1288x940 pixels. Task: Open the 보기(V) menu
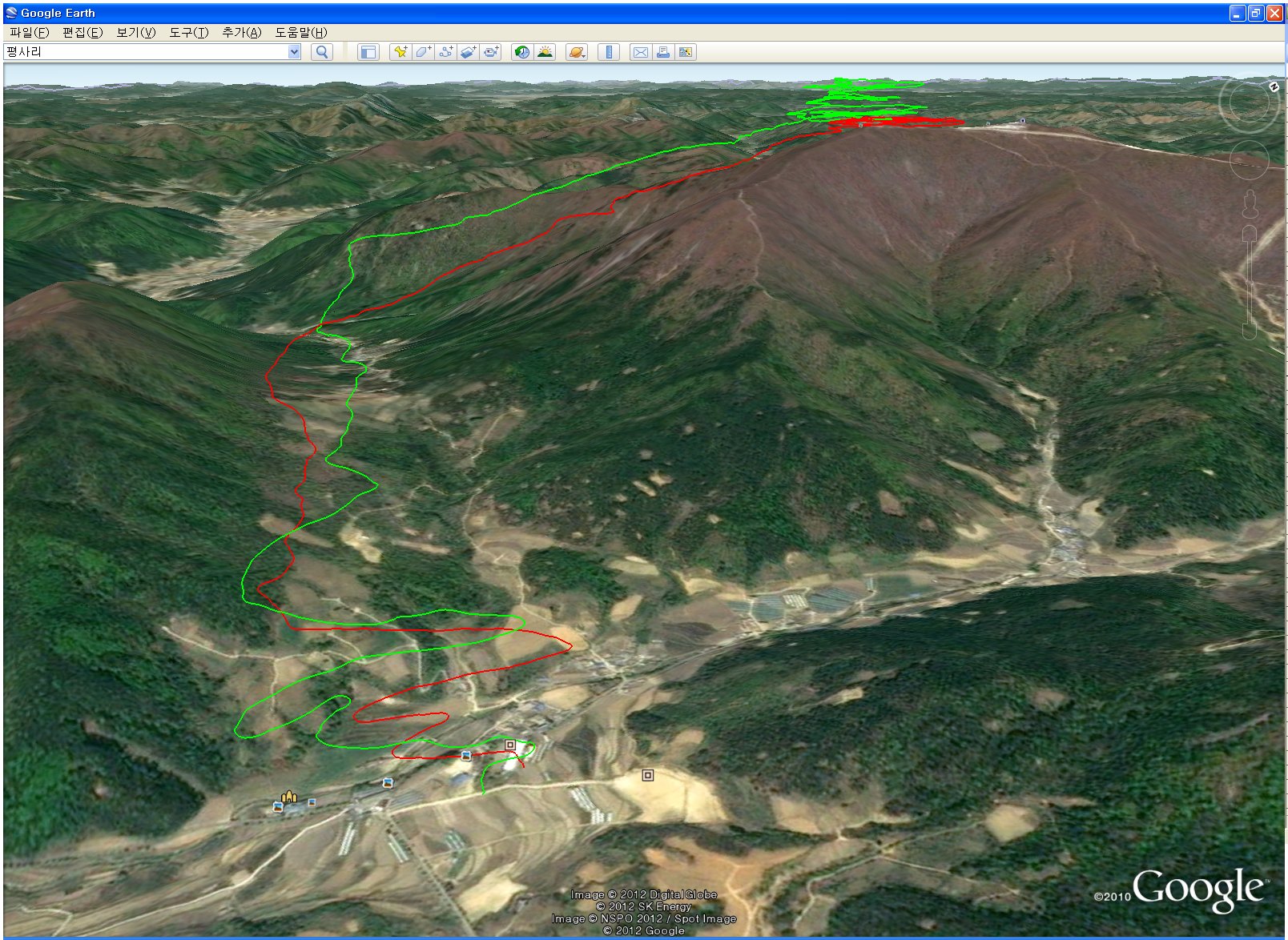point(135,32)
